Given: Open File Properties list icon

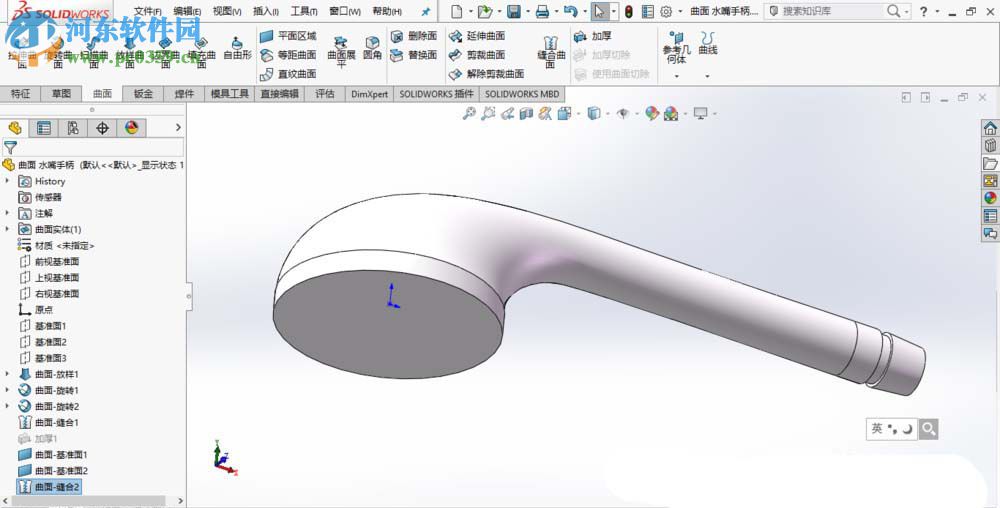Looking at the screenshot, I should coord(647,11).
